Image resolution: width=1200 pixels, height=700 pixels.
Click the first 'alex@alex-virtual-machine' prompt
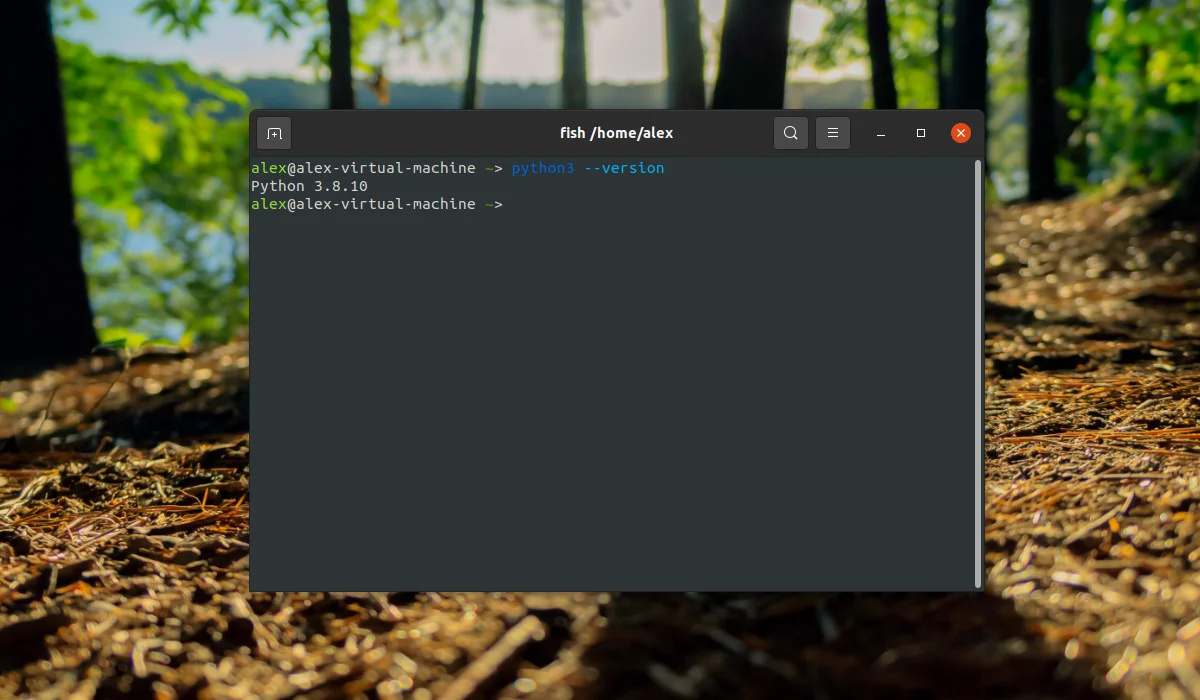tap(363, 168)
